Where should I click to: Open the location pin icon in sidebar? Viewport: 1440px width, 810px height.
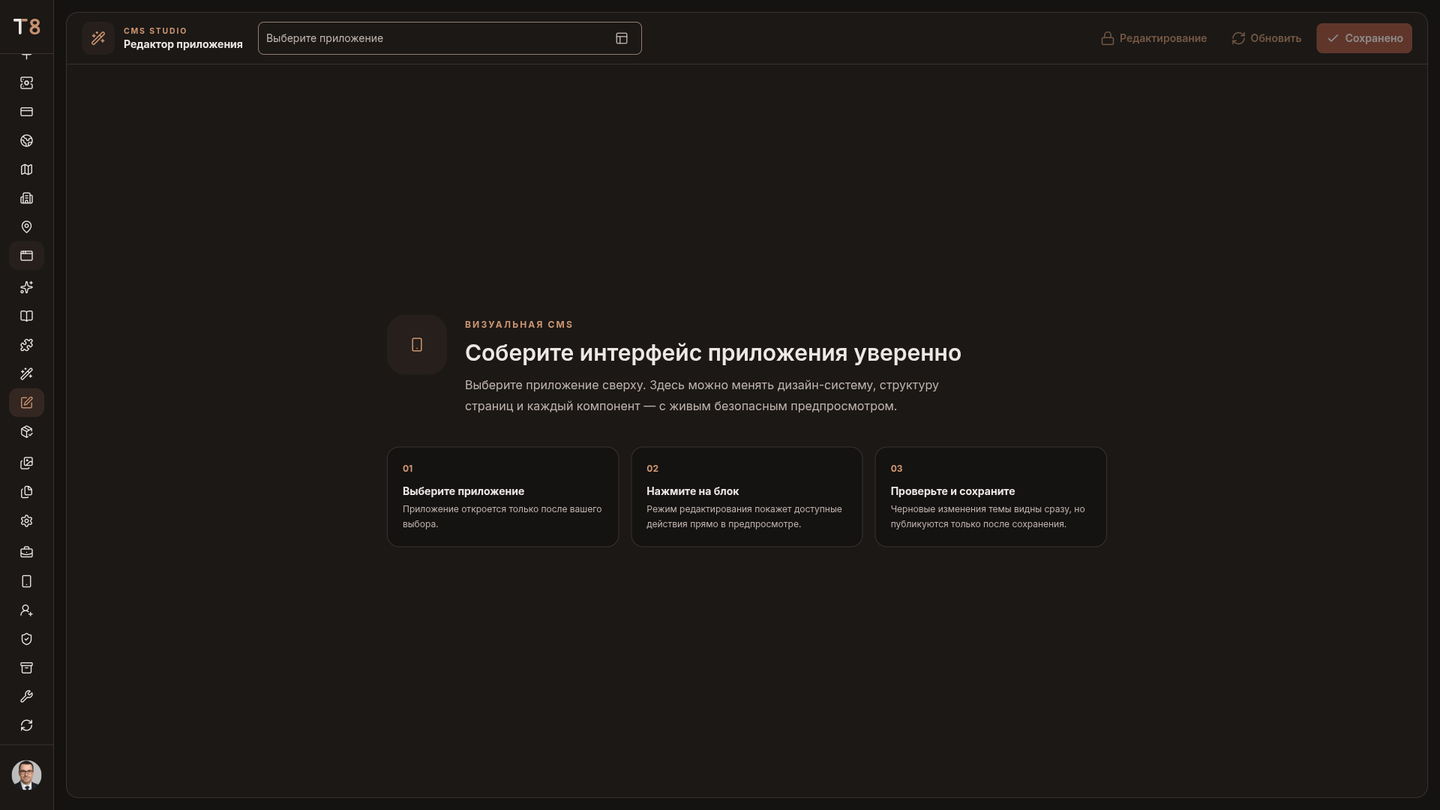pos(27,227)
